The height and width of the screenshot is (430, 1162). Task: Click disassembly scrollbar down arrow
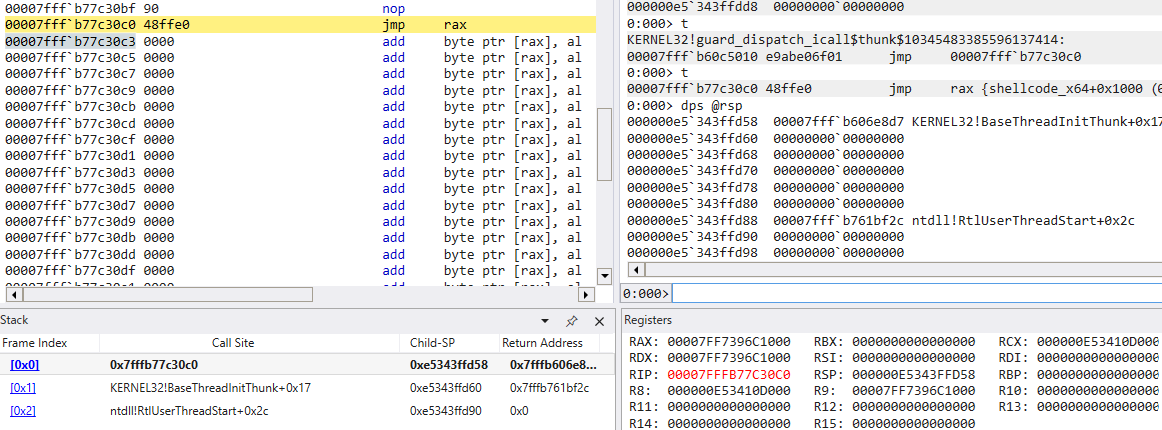[x=605, y=276]
